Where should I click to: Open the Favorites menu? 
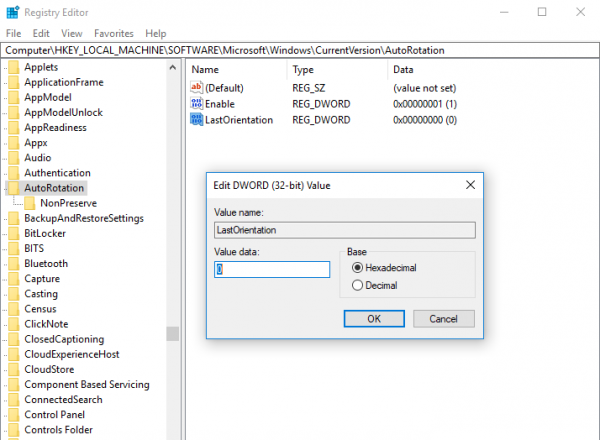(x=114, y=34)
